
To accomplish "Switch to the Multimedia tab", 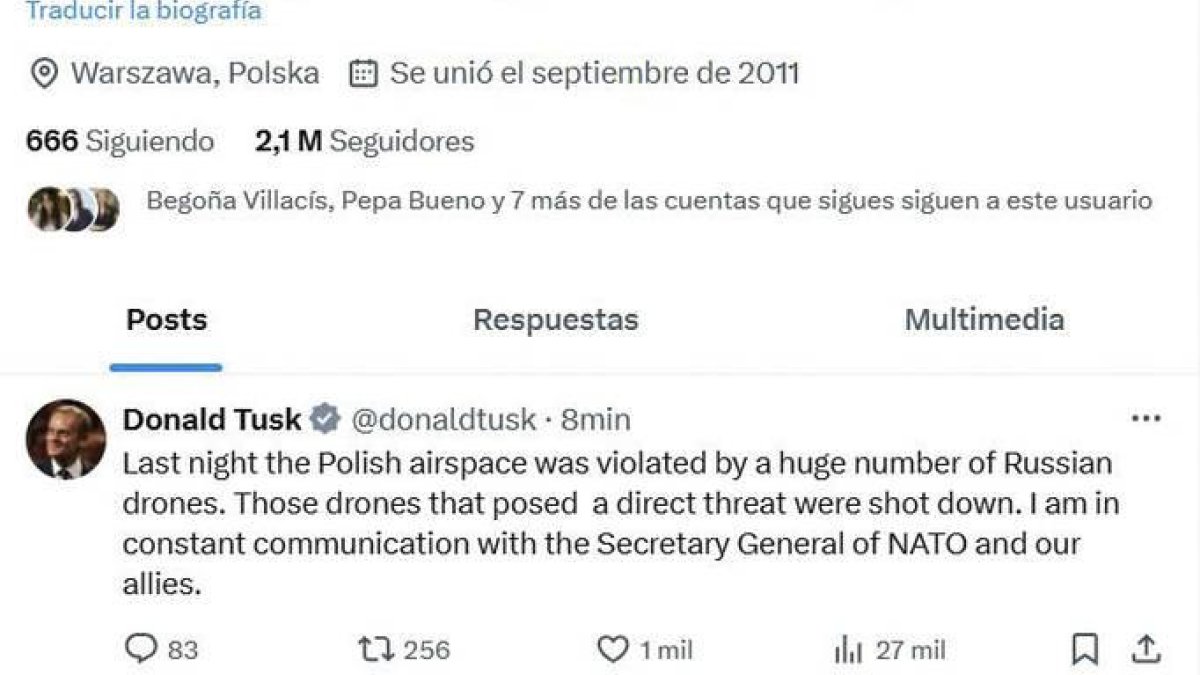I will pos(985,319).
